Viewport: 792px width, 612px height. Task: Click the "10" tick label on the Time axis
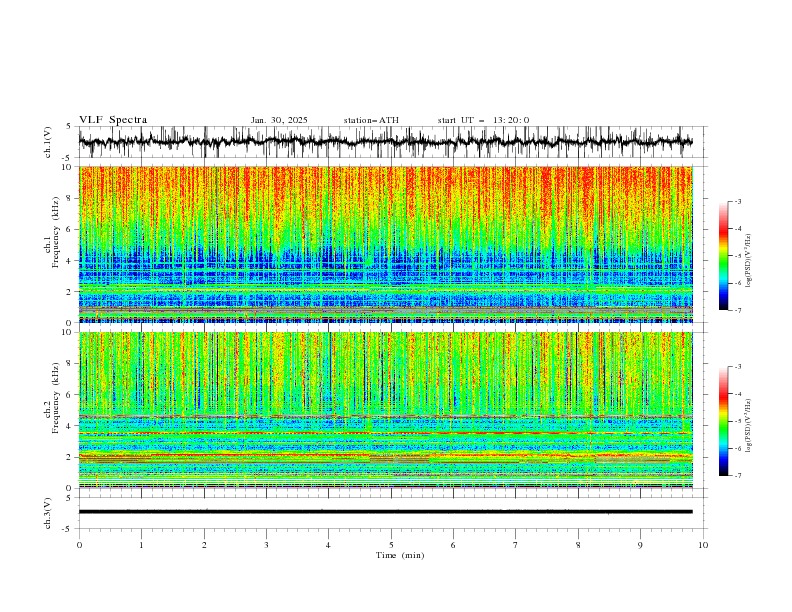coord(703,545)
